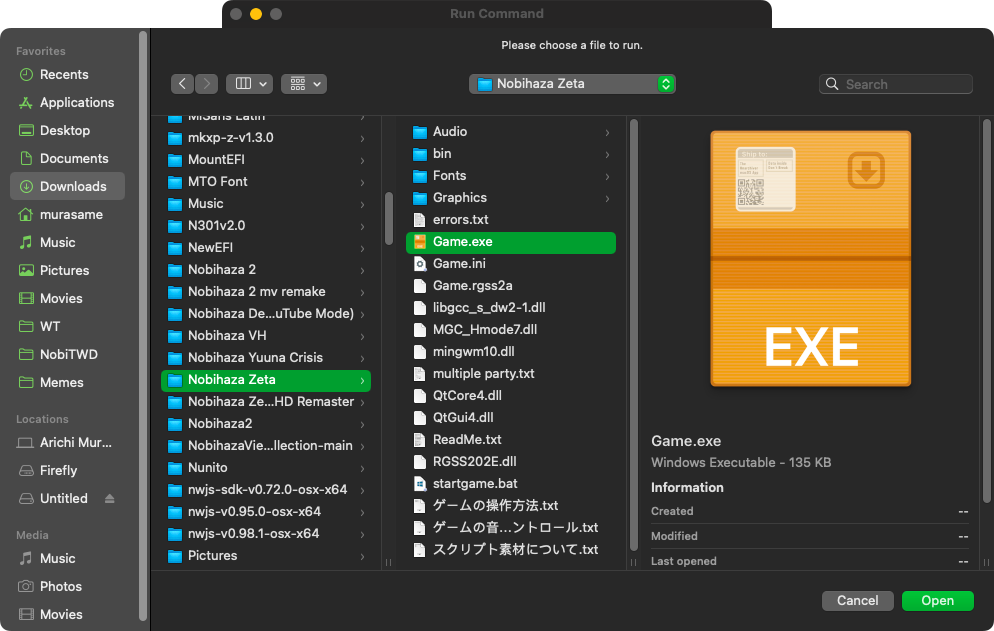This screenshot has width=994, height=631.
Task: Open Applications from sidebar favorites
Action: point(76,102)
